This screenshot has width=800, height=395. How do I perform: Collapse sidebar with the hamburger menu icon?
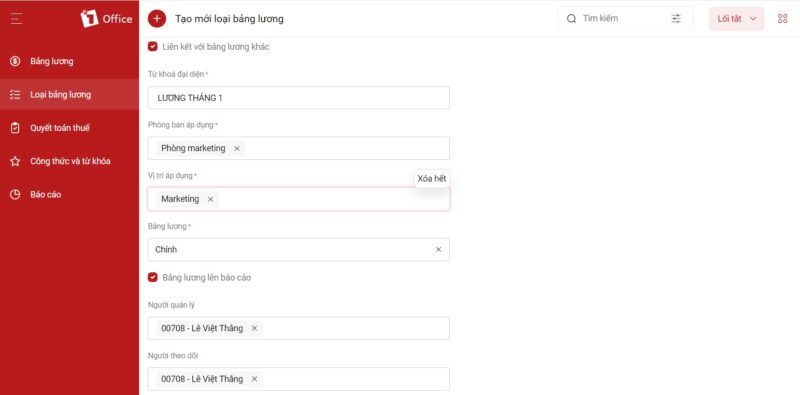[x=16, y=19]
